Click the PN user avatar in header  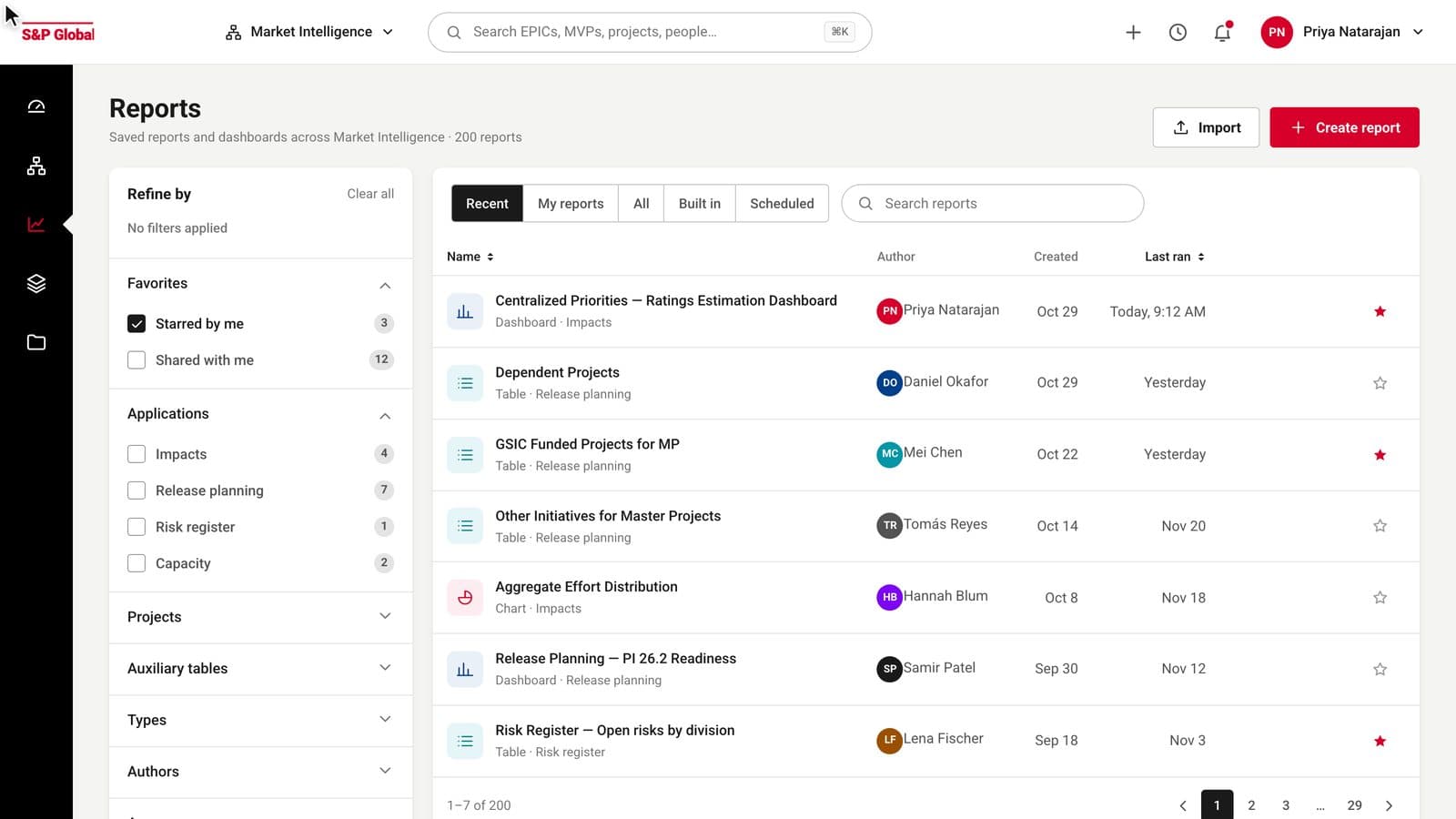1277,32
